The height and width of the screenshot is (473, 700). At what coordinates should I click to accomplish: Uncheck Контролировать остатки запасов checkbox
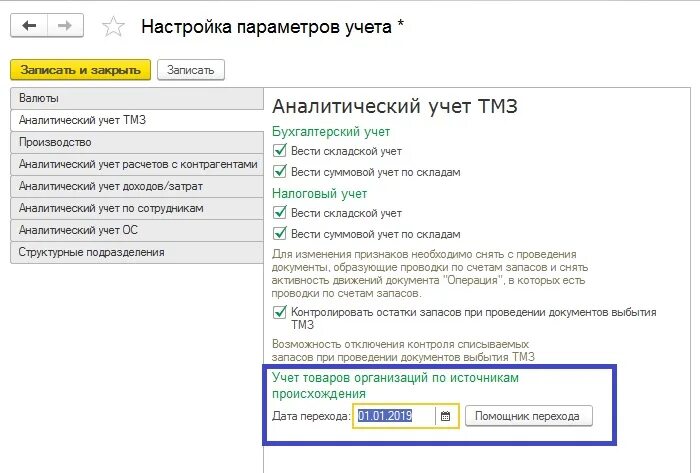click(280, 312)
